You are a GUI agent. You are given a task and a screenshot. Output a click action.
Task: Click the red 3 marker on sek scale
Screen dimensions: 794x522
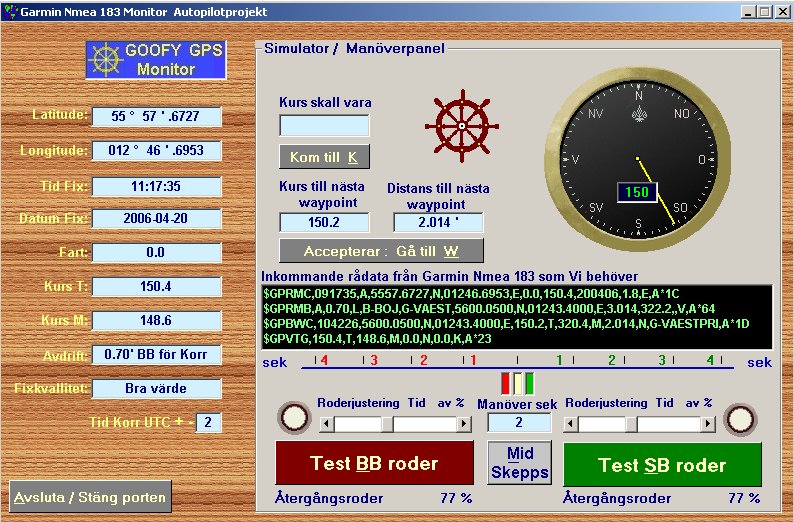pos(374,360)
